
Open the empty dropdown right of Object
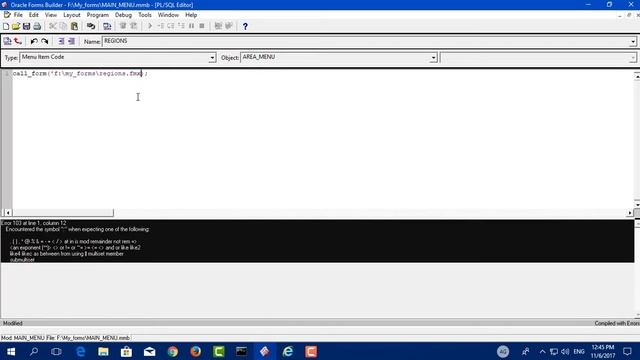(x=632, y=58)
